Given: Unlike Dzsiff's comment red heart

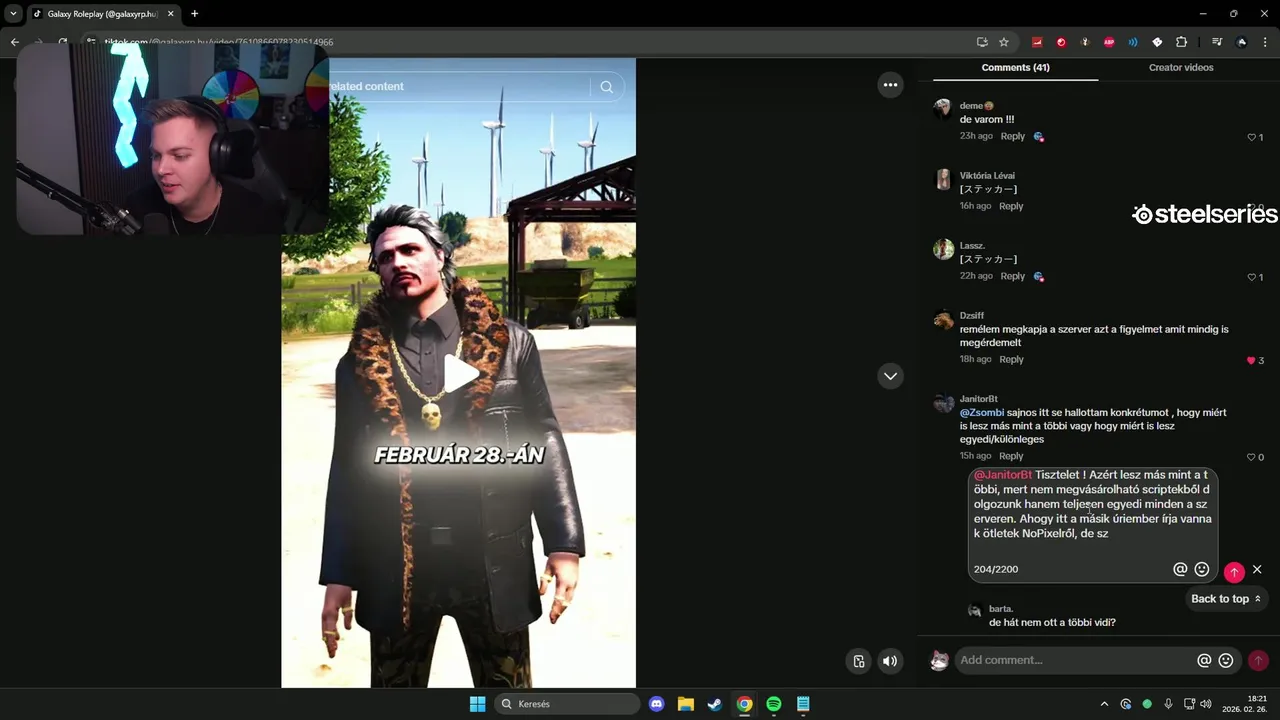Looking at the screenshot, I should 1251,360.
